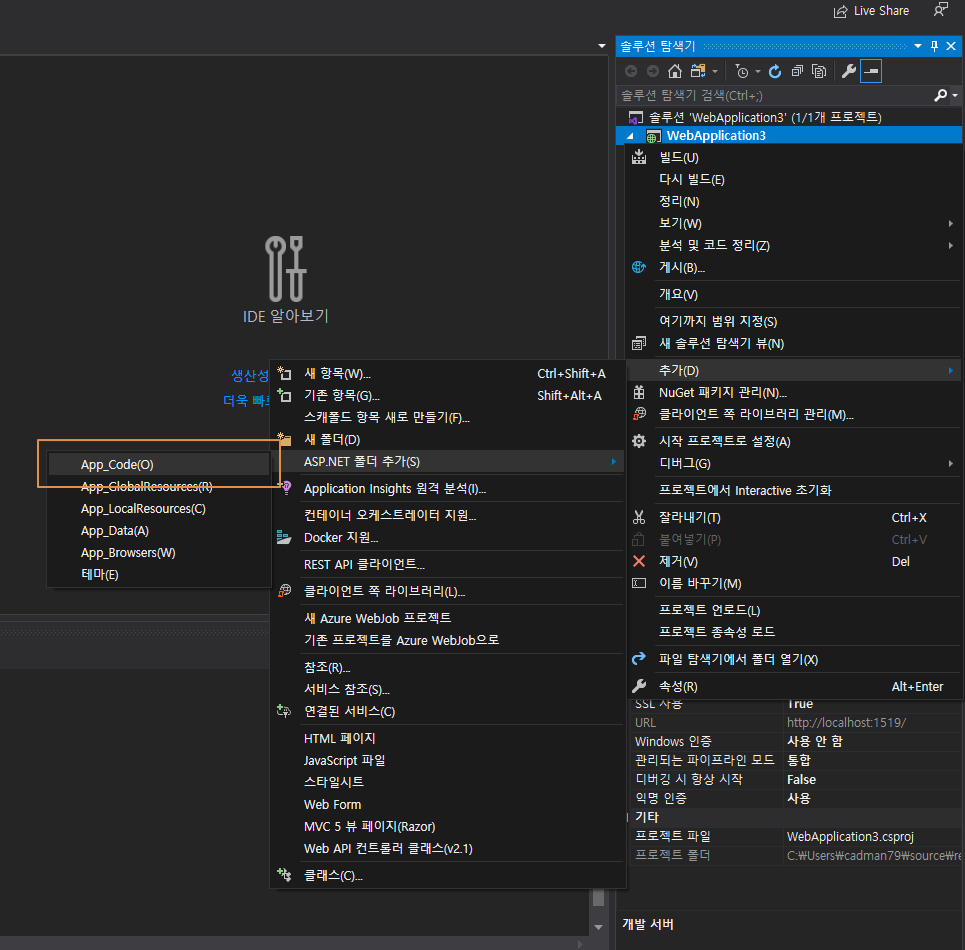Choose 빌드(U) from the context menu

coord(793,158)
